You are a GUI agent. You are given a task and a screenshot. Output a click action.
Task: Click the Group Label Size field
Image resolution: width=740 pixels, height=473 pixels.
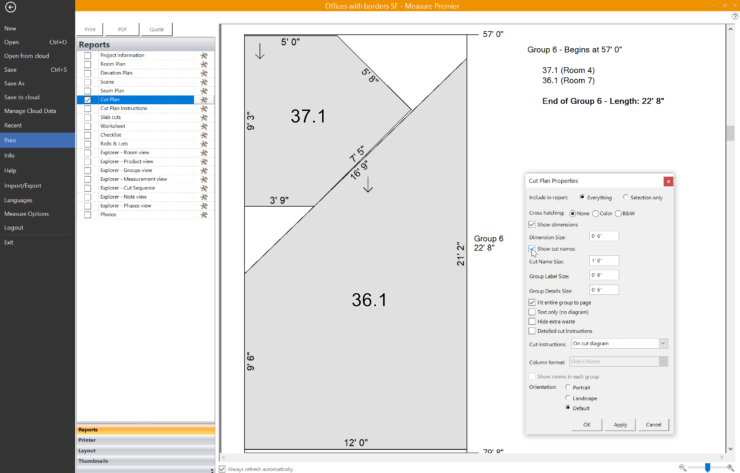click(x=604, y=275)
